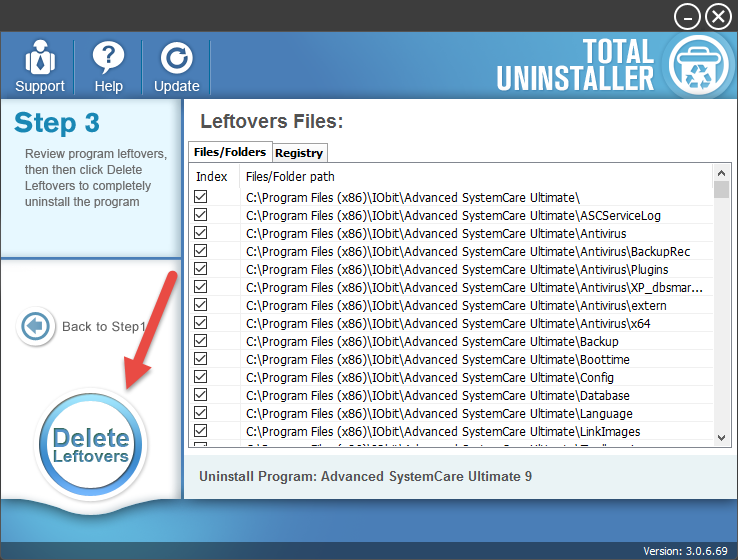Select the path ending in Ultimate\Backup
The image size is (738, 560).
(x=432, y=342)
